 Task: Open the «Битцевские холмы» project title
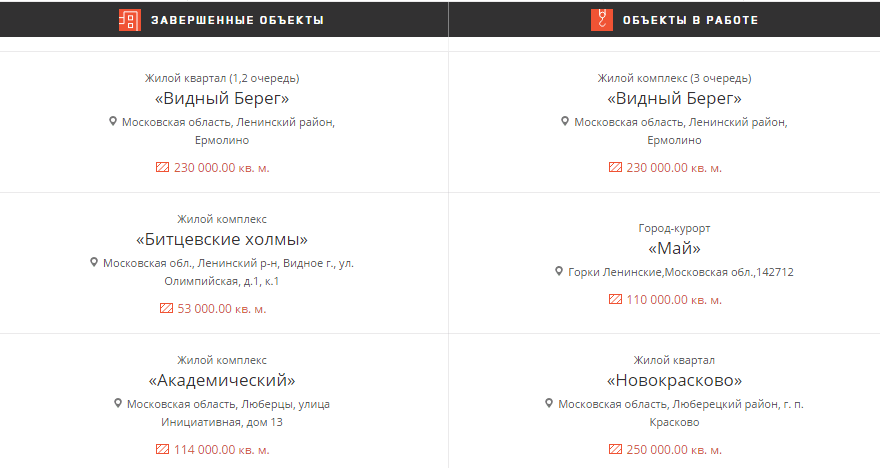[222, 240]
